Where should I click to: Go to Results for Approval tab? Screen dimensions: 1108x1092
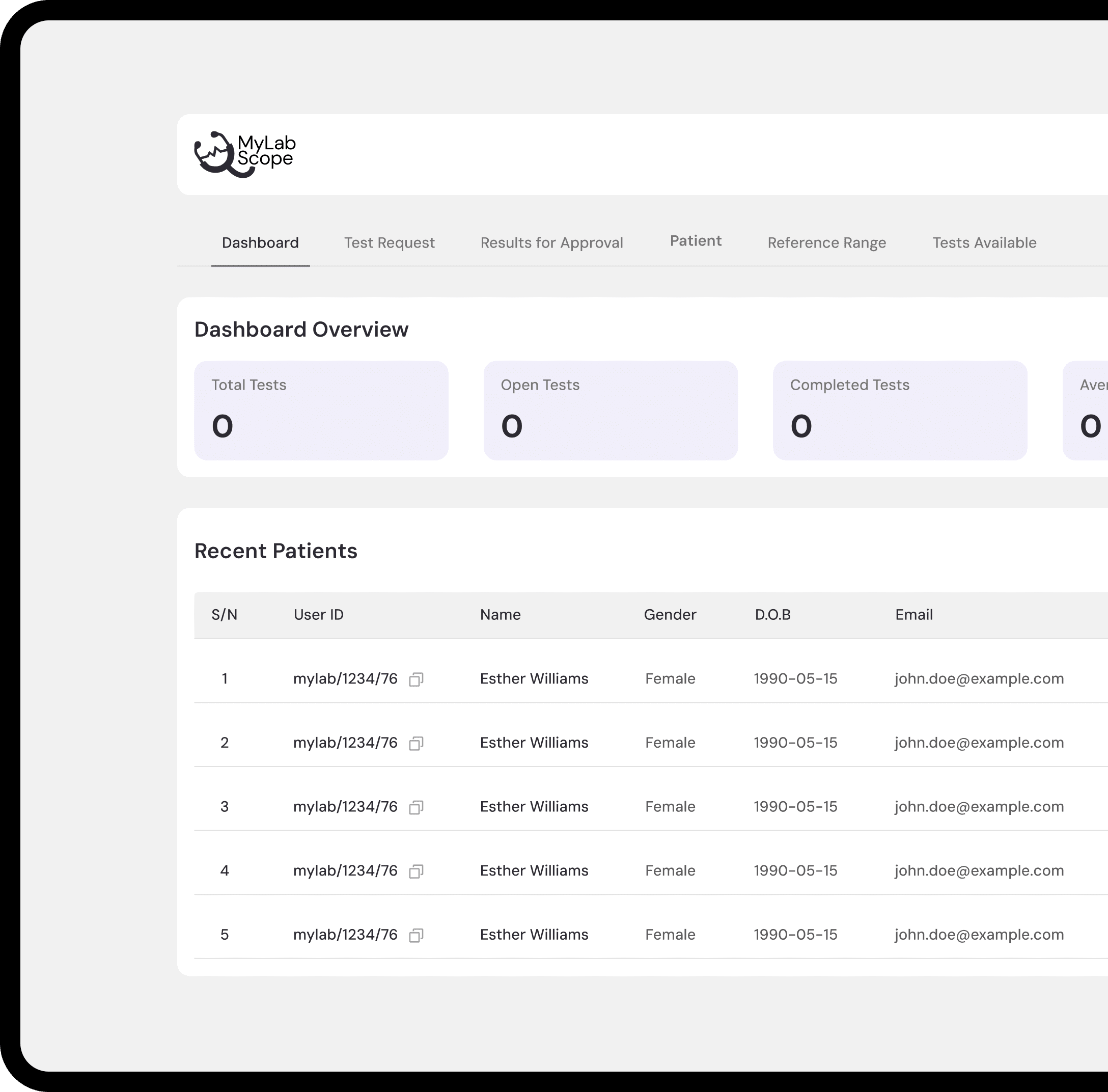click(x=551, y=242)
